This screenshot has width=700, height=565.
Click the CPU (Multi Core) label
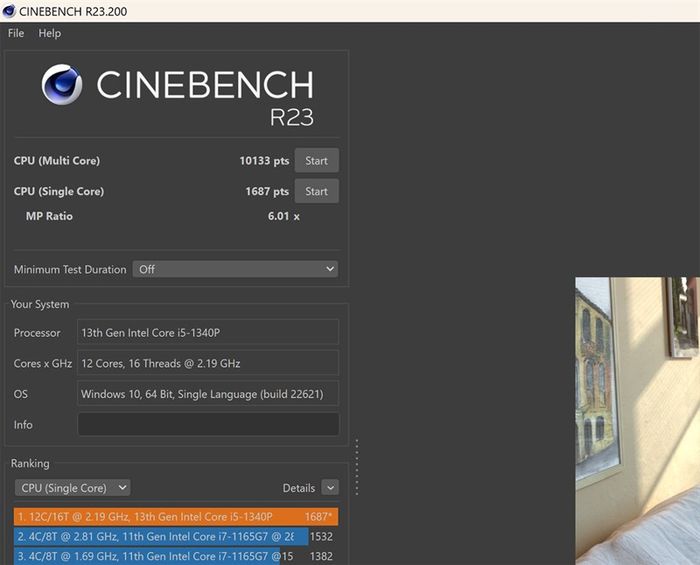click(x=57, y=161)
